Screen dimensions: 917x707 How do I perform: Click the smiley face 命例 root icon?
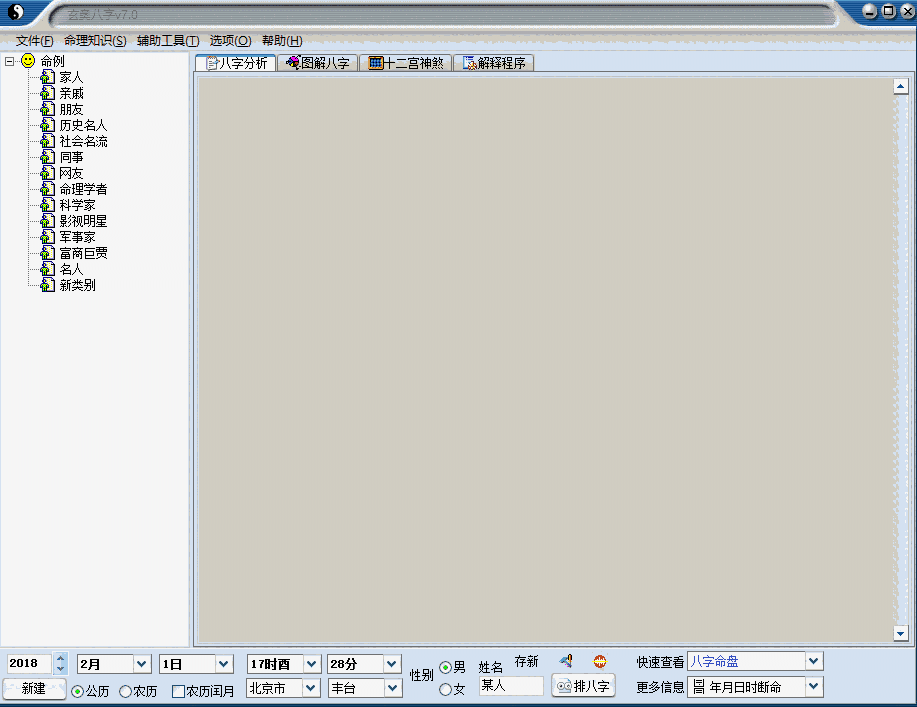pyautogui.click(x=28, y=60)
